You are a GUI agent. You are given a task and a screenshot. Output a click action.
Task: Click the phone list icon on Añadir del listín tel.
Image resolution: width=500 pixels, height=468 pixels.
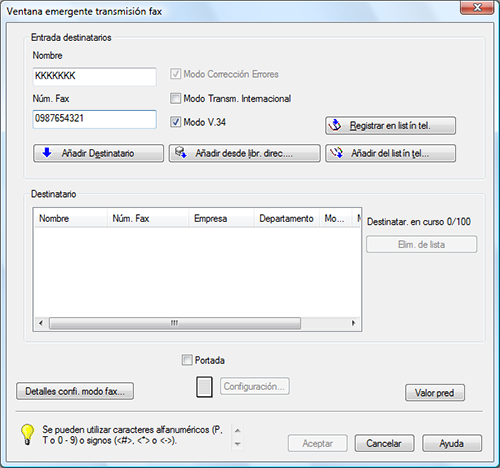pos(336,153)
